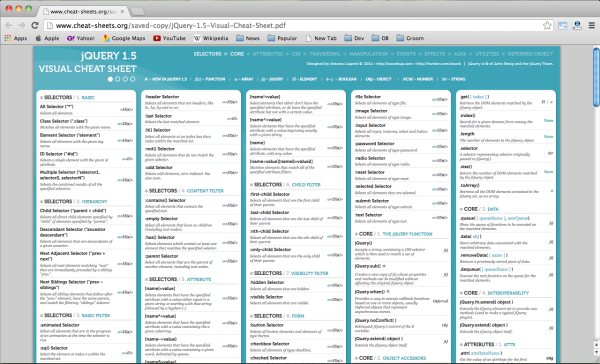This screenshot has height=364, width=600.
Task: Open the New Tab bookmark
Action: (x=321, y=38)
